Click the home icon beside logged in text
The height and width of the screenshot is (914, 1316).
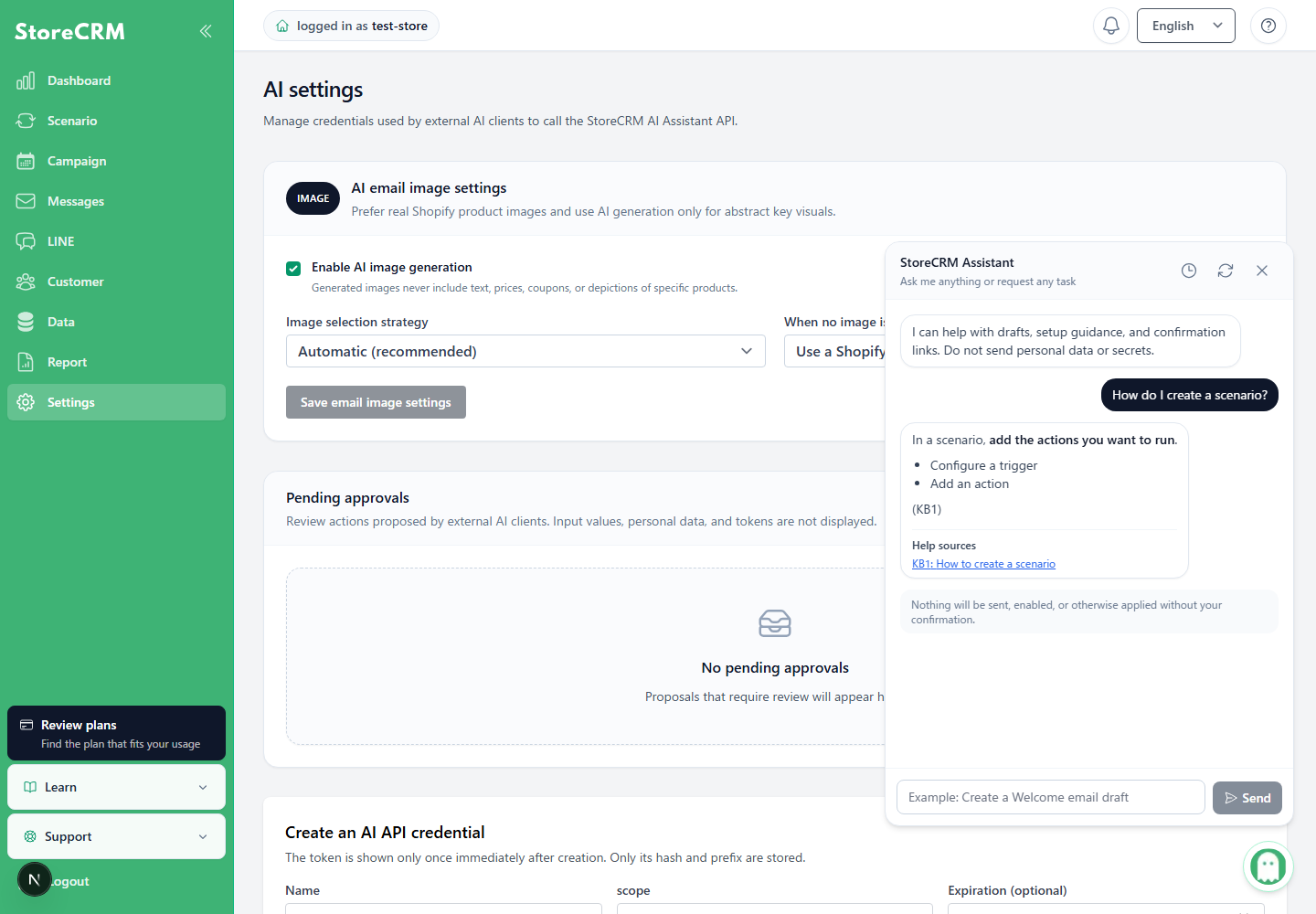click(x=282, y=26)
